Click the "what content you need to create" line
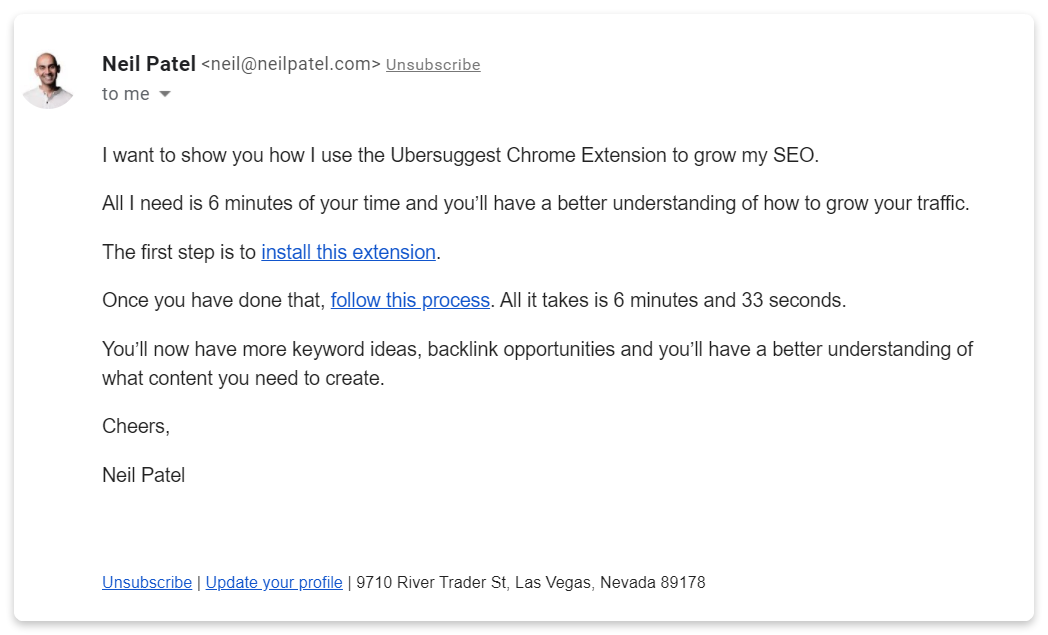 (x=243, y=378)
